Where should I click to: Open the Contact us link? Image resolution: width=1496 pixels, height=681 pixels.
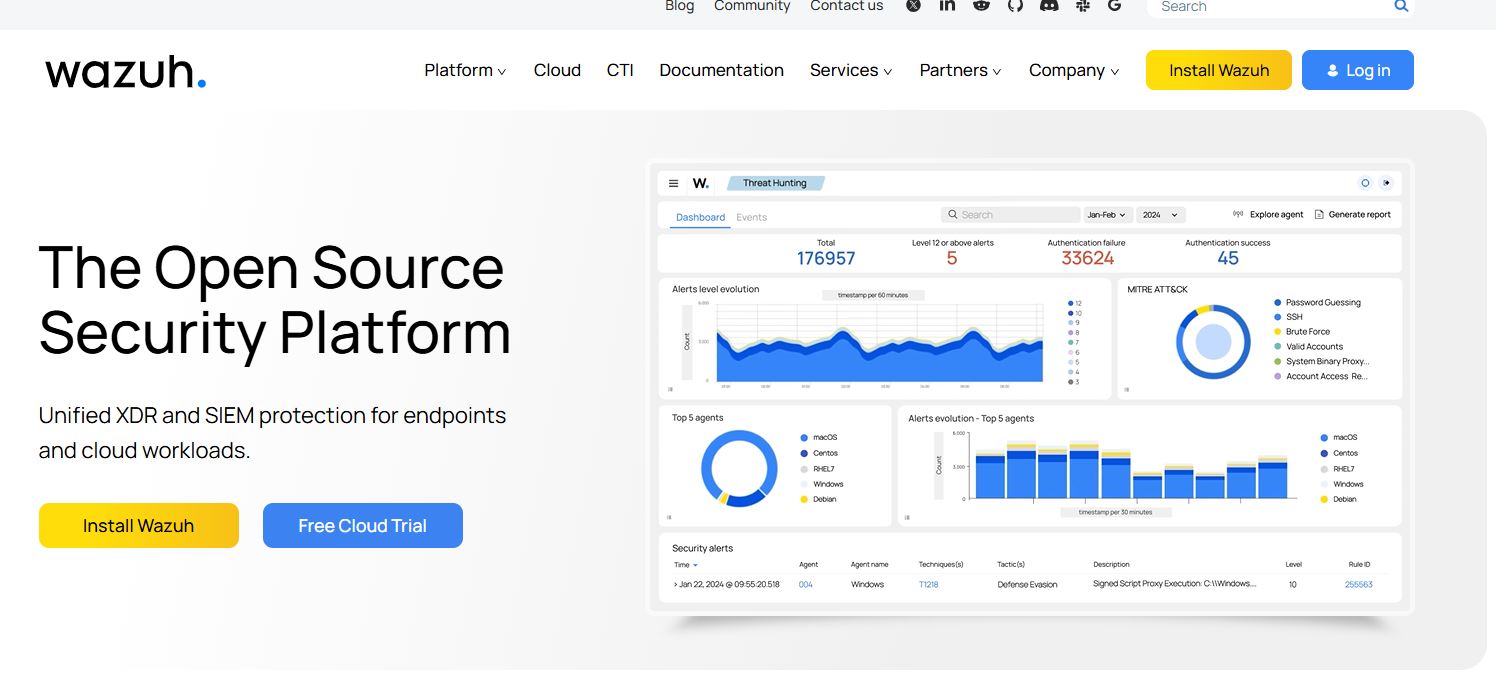pos(847,6)
